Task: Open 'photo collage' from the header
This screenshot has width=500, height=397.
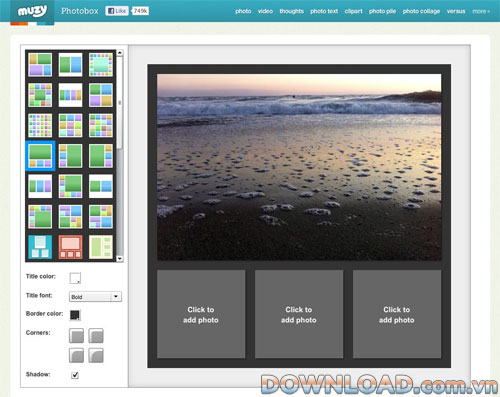Action: pos(421,11)
